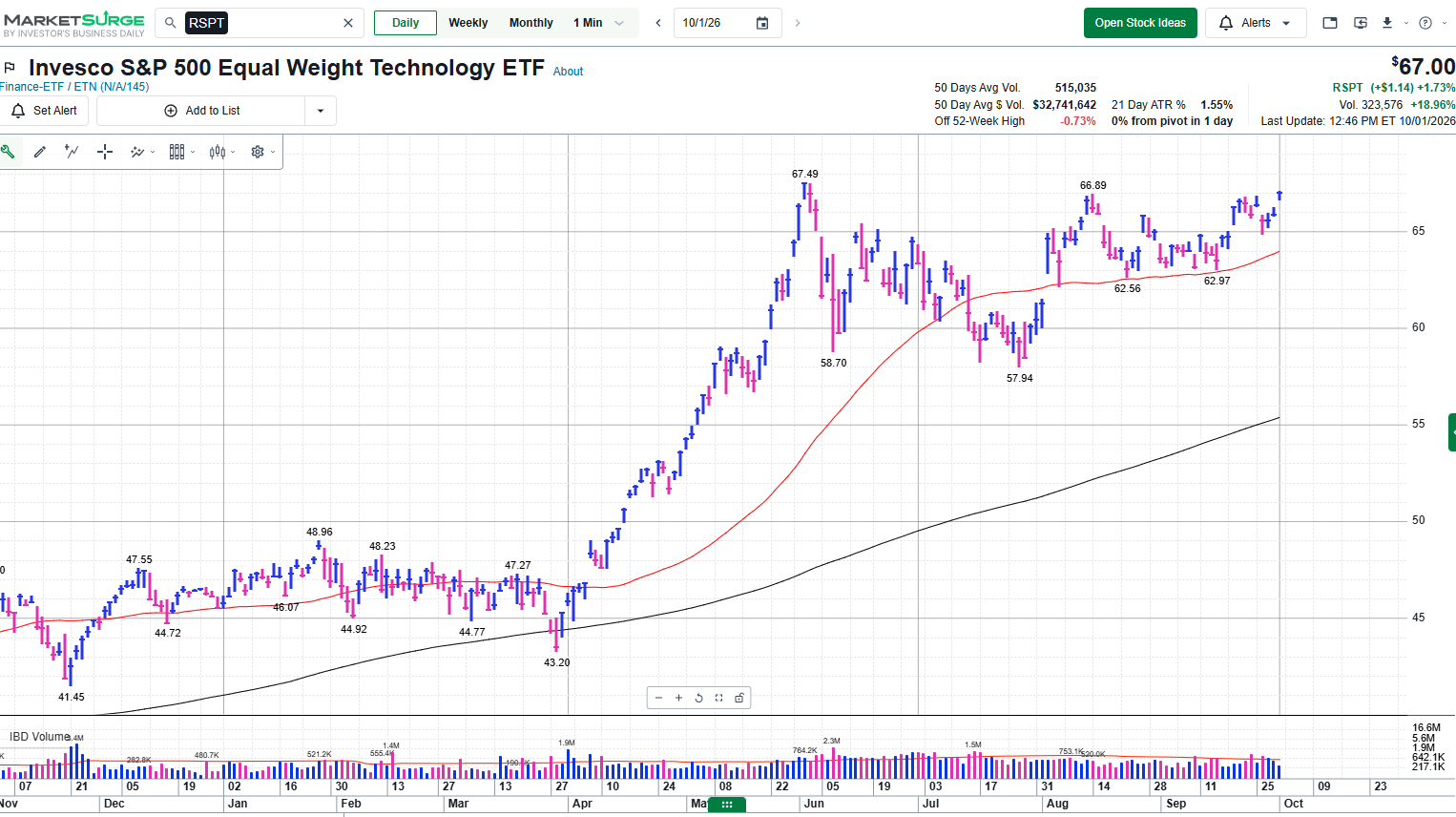Zoom out the chart with minus icon
1456x817 pixels.
pyautogui.click(x=658, y=698)
